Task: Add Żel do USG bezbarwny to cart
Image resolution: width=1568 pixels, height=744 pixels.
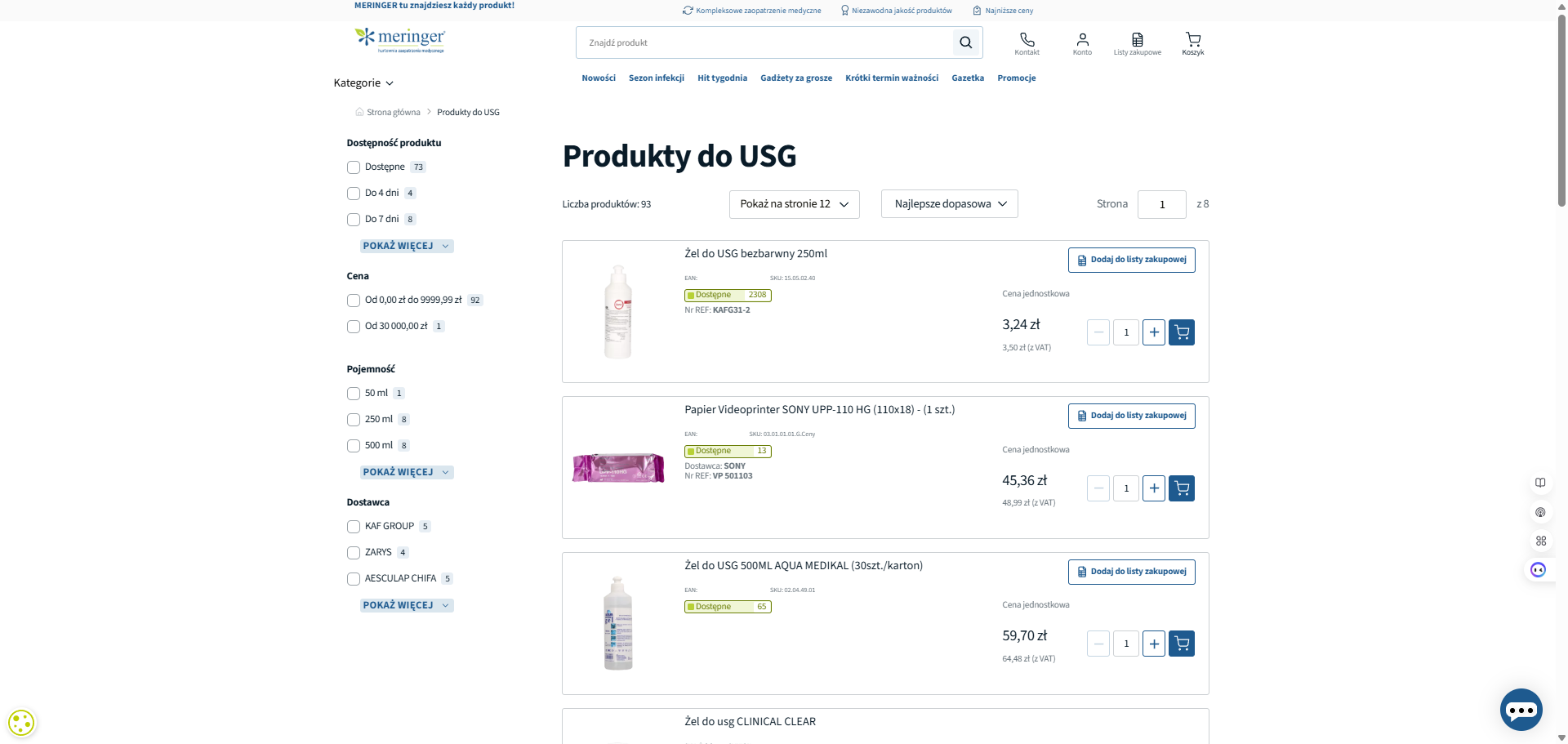Action: (x=1182, y=332)
